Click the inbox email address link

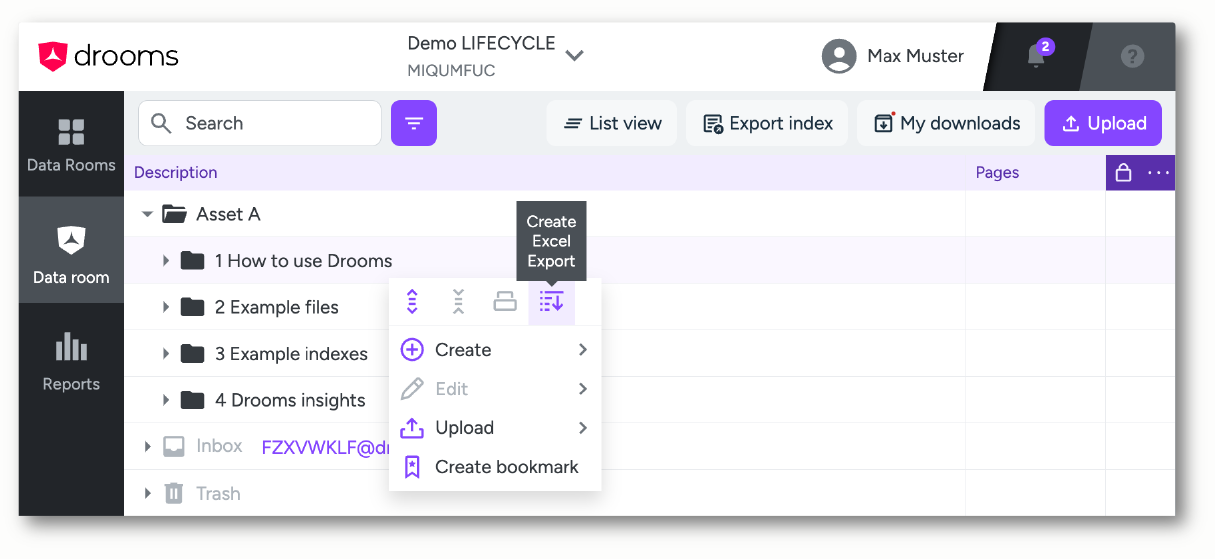[x=324, y=447]
